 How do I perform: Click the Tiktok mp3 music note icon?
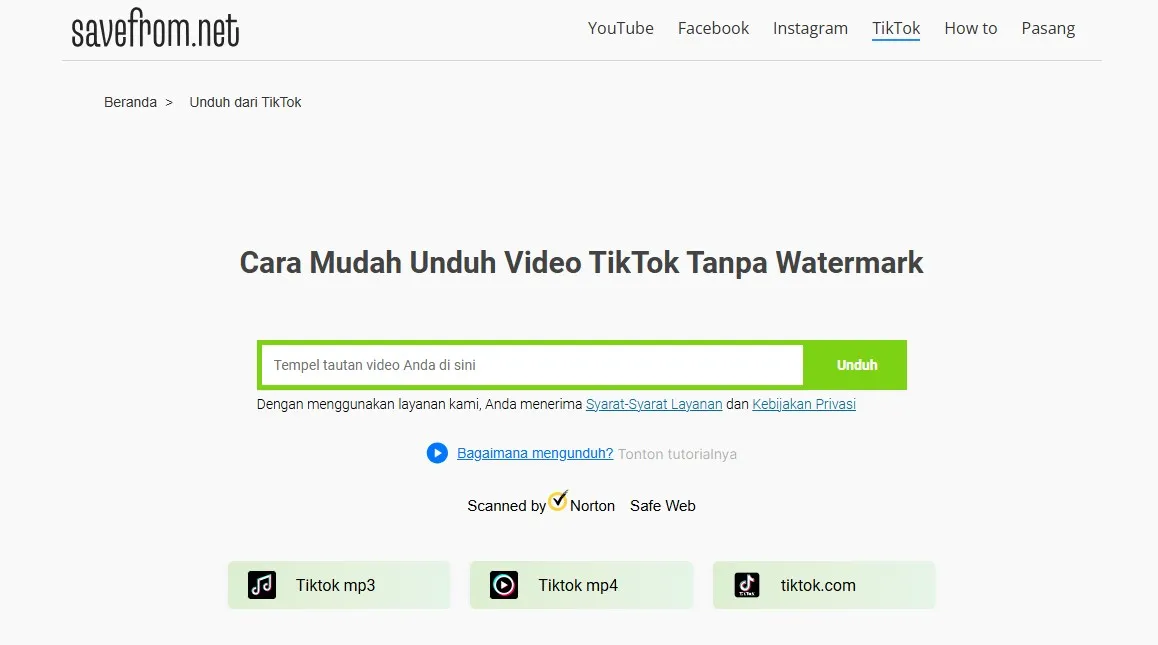(261, 586)
